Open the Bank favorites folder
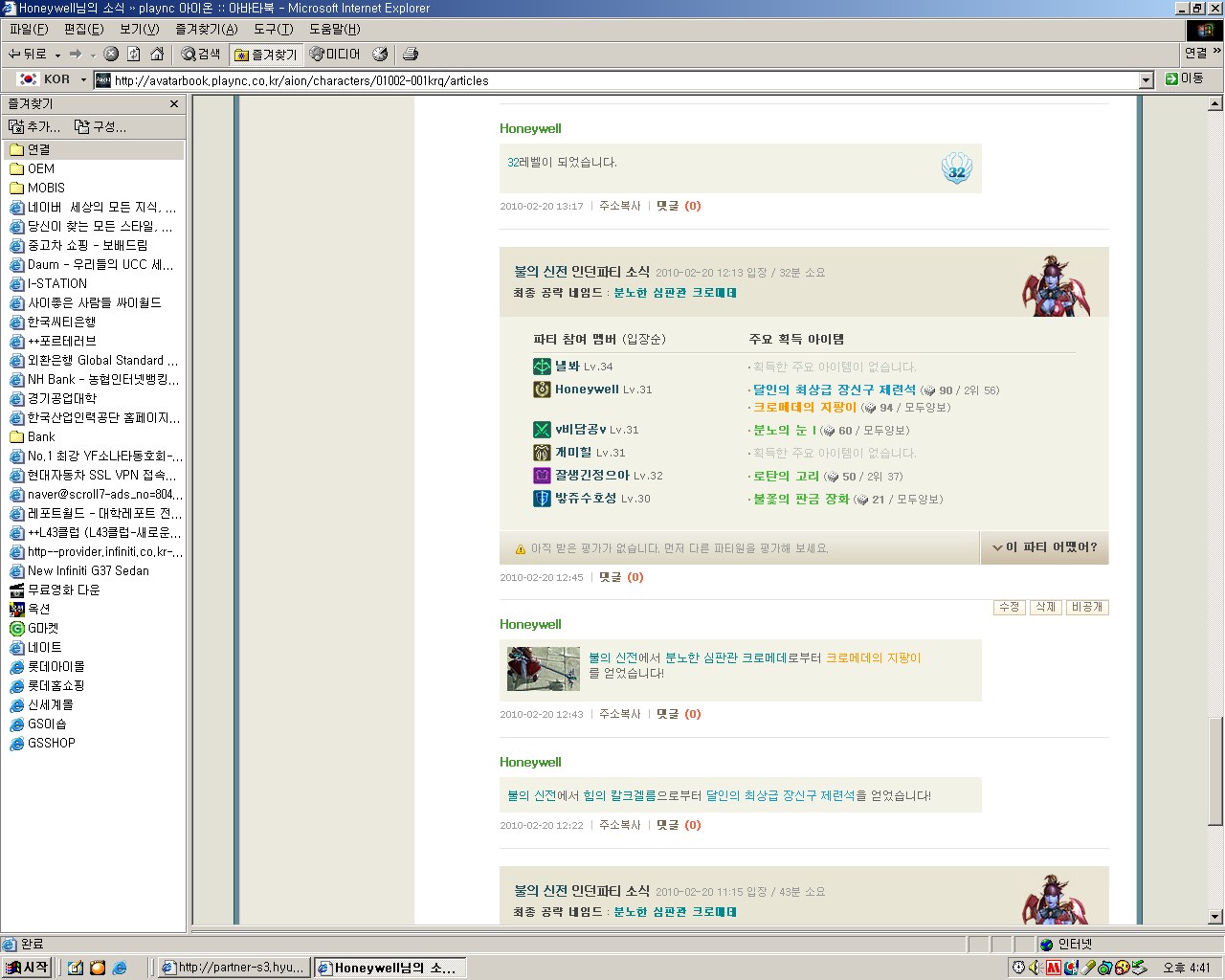This screenshot has width=1225, height=980. [x=40, y=436]
